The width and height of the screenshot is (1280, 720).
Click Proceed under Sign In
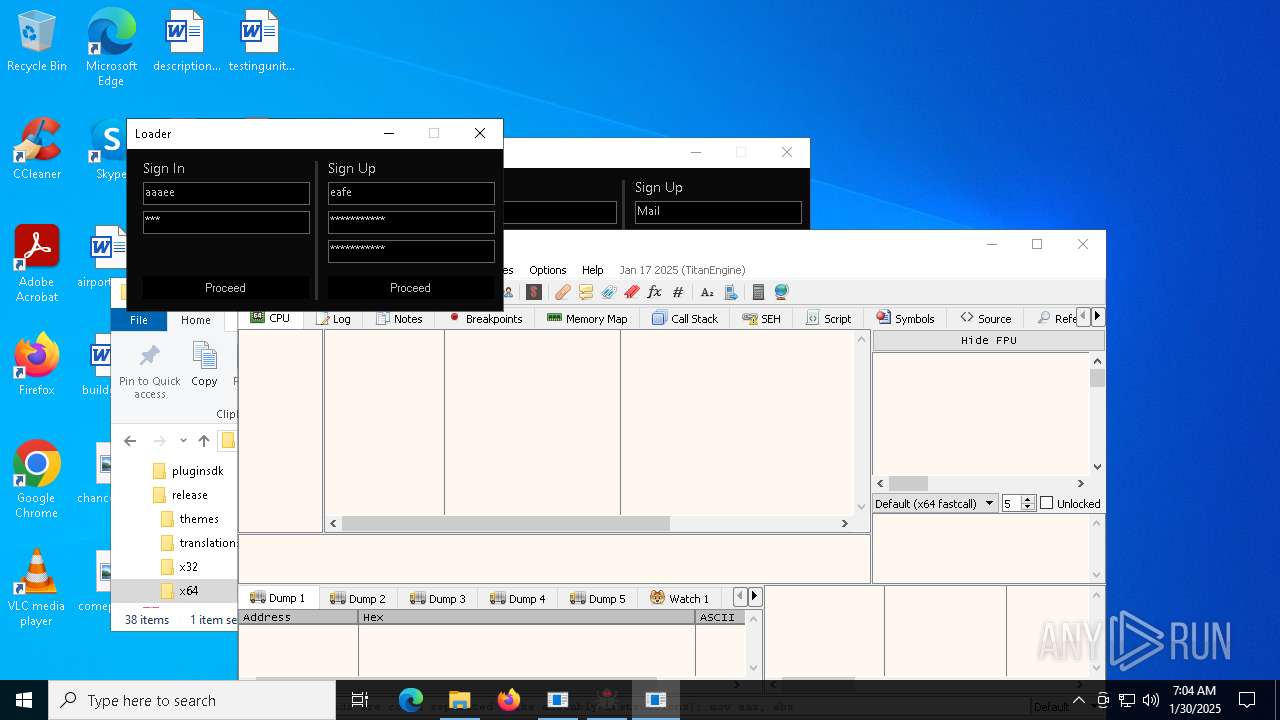pyautogui.click(x=225, y=288)
